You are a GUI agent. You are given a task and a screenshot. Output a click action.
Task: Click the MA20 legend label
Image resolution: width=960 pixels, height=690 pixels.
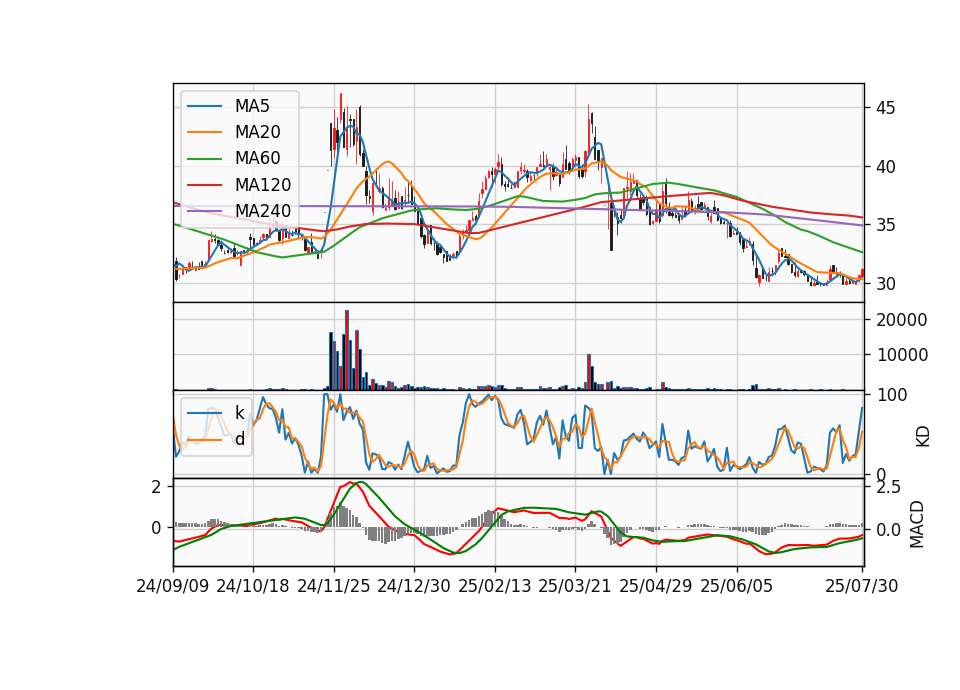coord(257,132)
